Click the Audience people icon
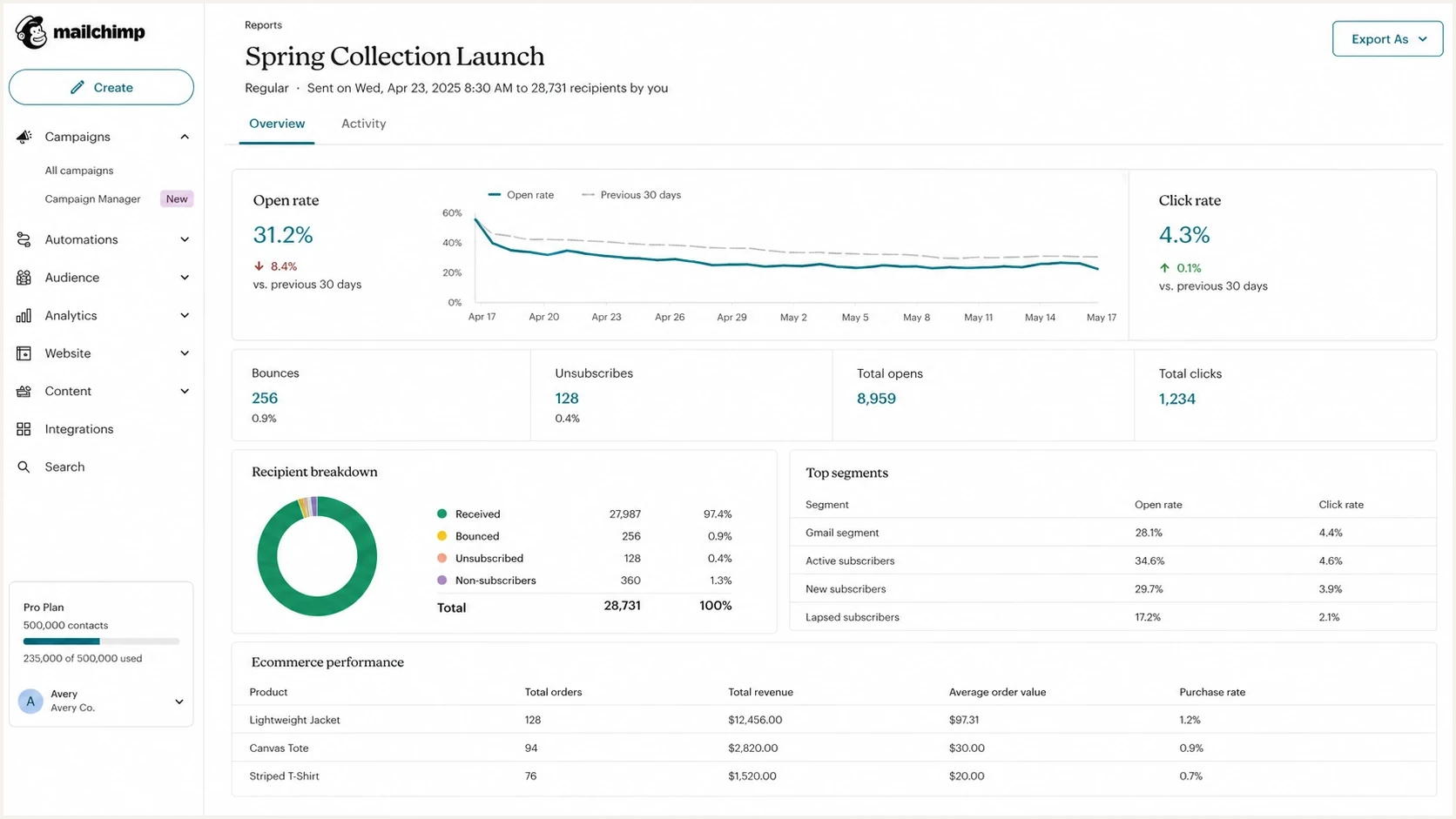 point(24,278)
